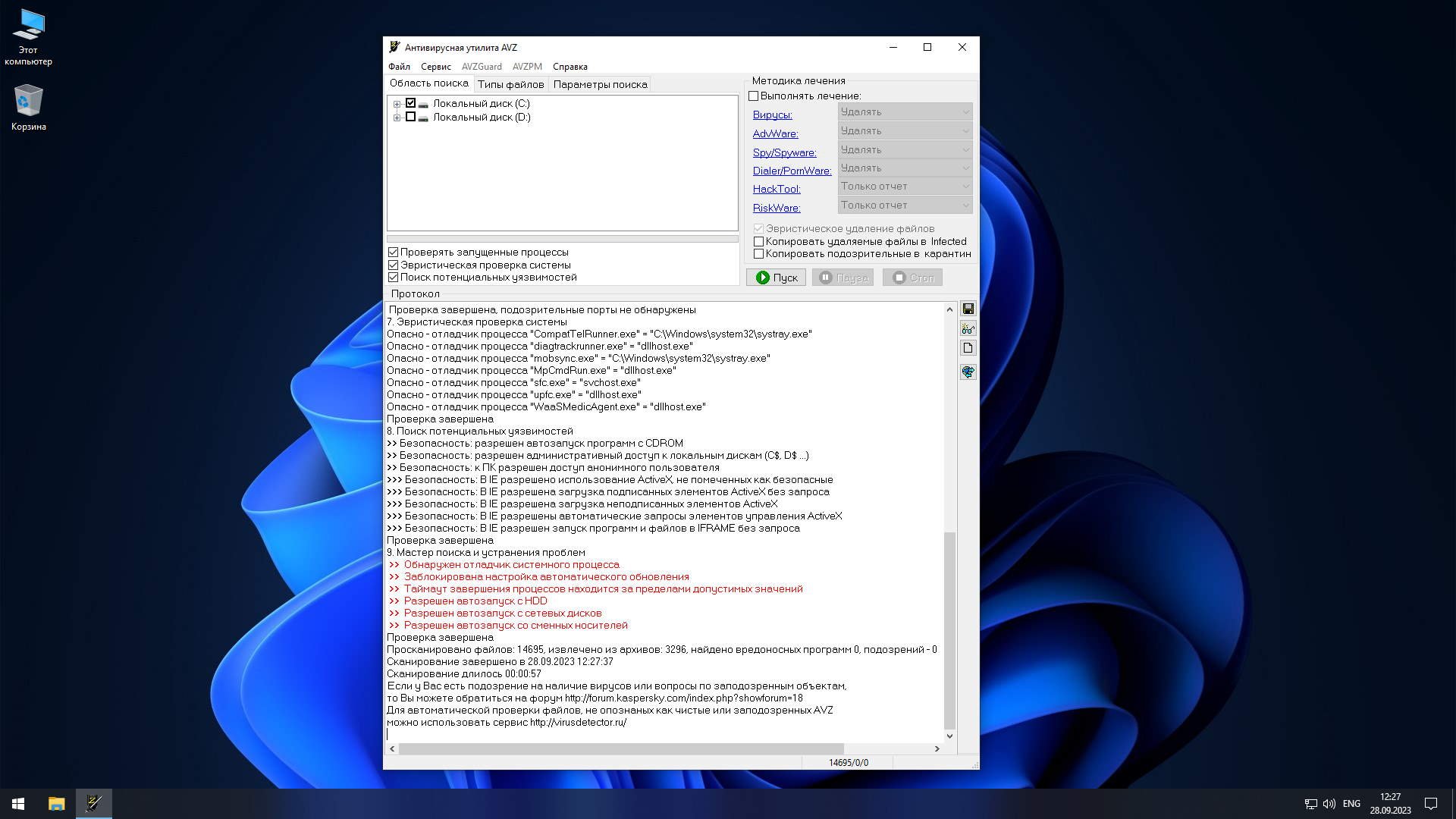Viewport: 1456px width, 819px height.
Task: Open File Explorer from taskbar
Action: pos(56,804)
